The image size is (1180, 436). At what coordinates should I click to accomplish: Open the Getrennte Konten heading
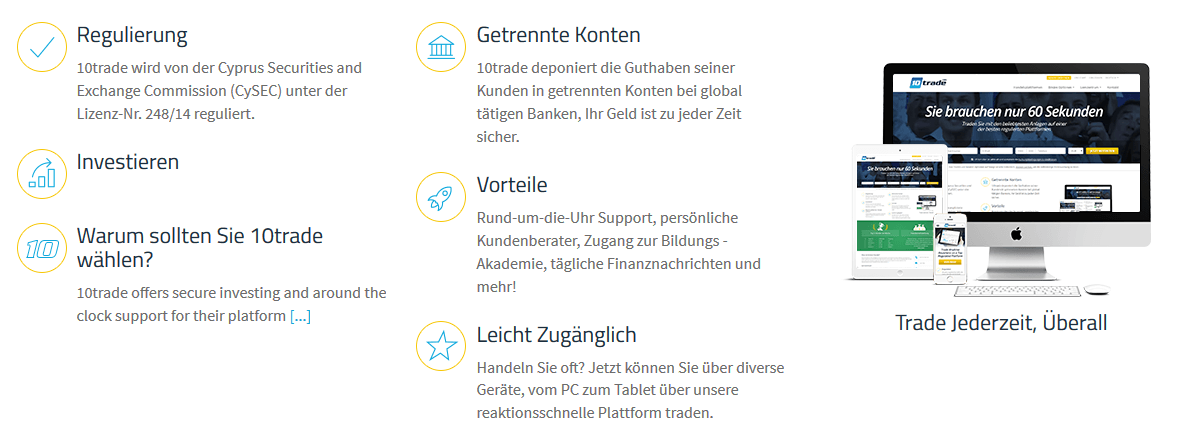click(x=558, y=35)
